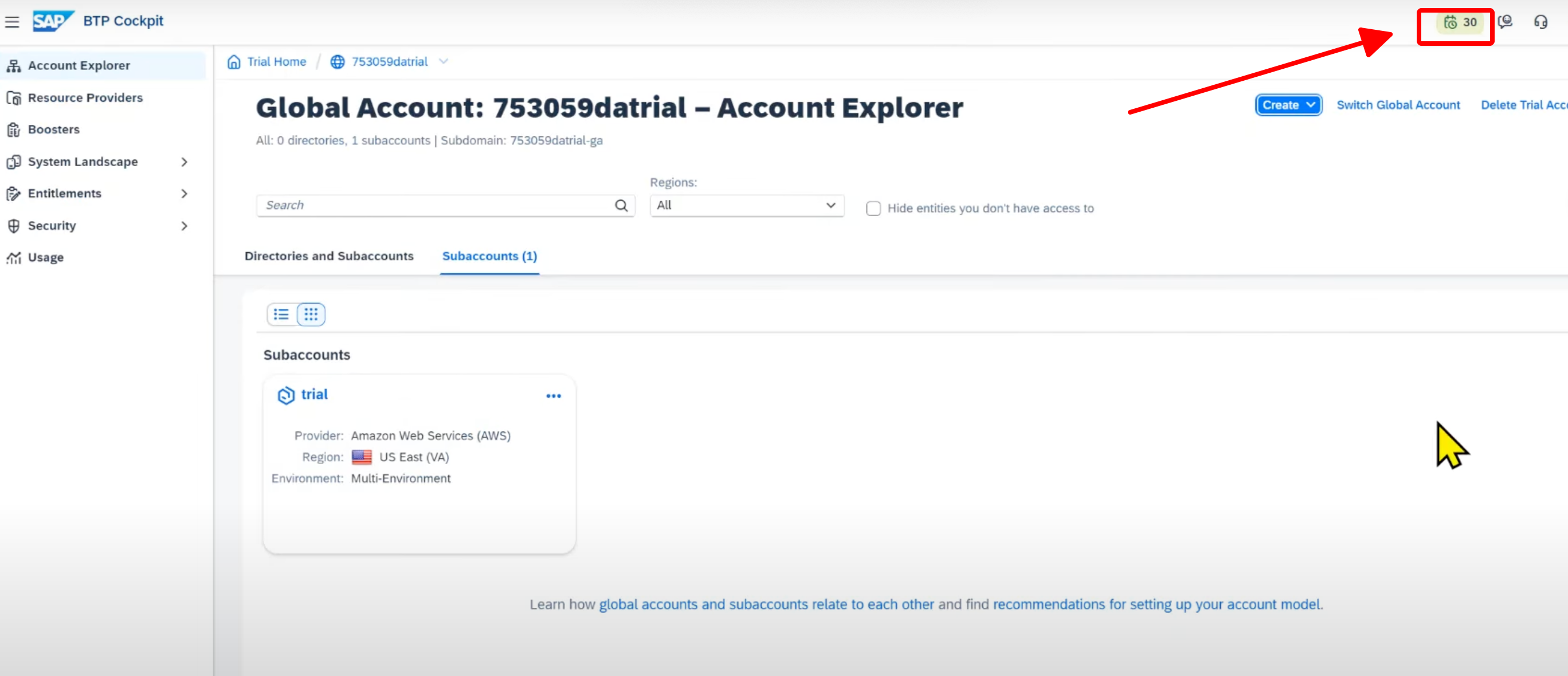The height and width of the screenshot is (676, 1568).
Task: Click the search magnifier icon
Action: 621,206
